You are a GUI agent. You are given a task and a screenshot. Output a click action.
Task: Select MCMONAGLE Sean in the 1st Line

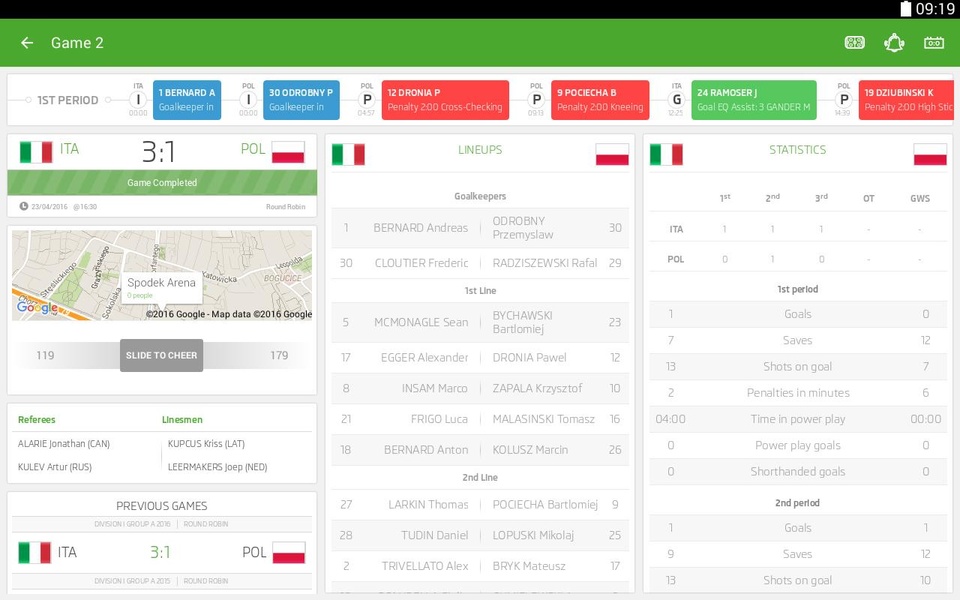[421, 322]
